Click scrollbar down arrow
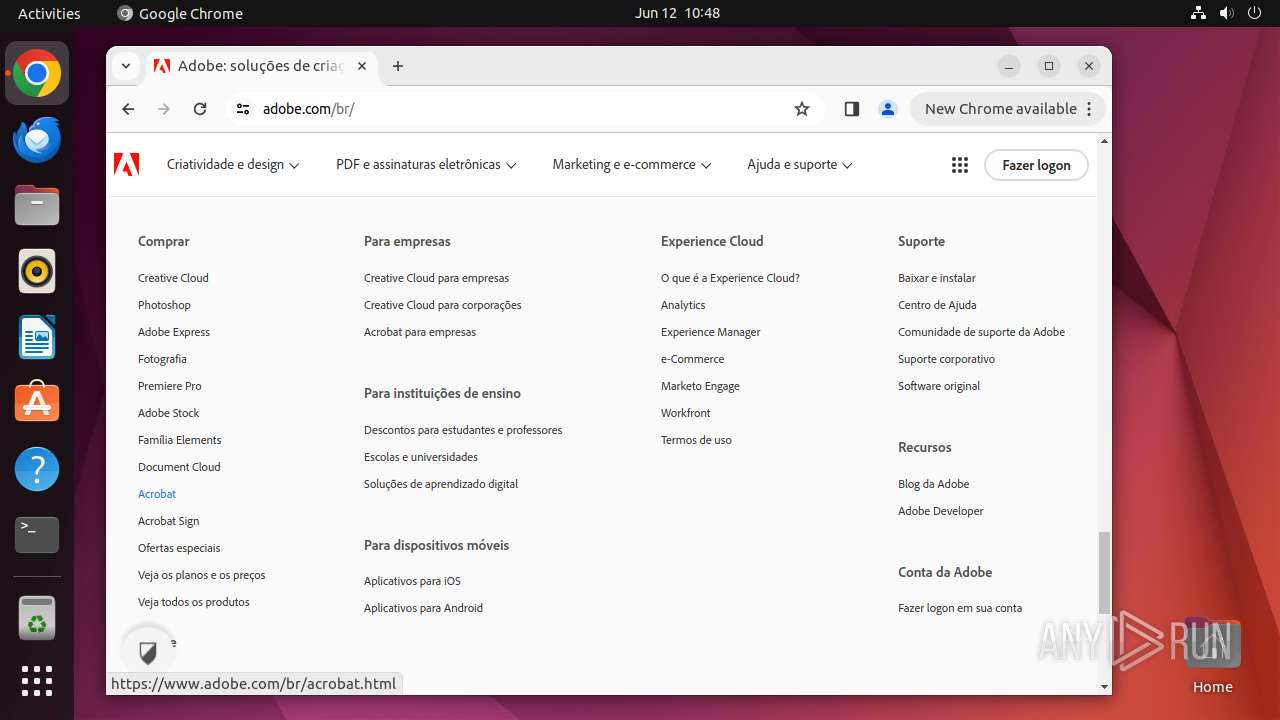Screen dimensions: 1280x720 tap(1104, 687)
